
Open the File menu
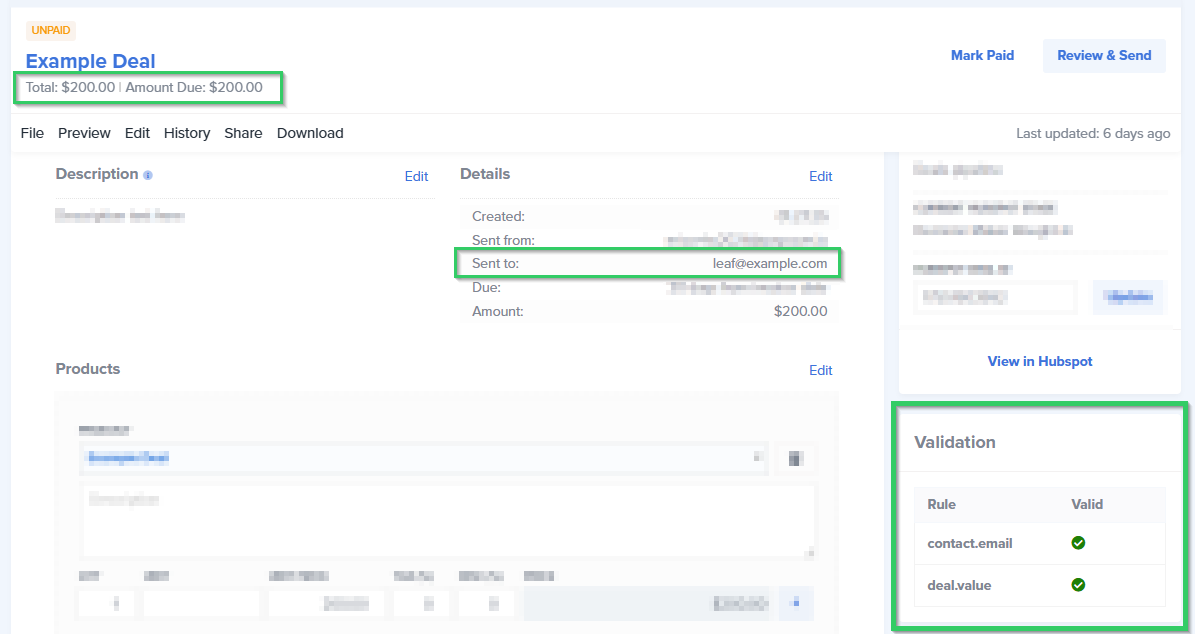click(x=32, y=133)
